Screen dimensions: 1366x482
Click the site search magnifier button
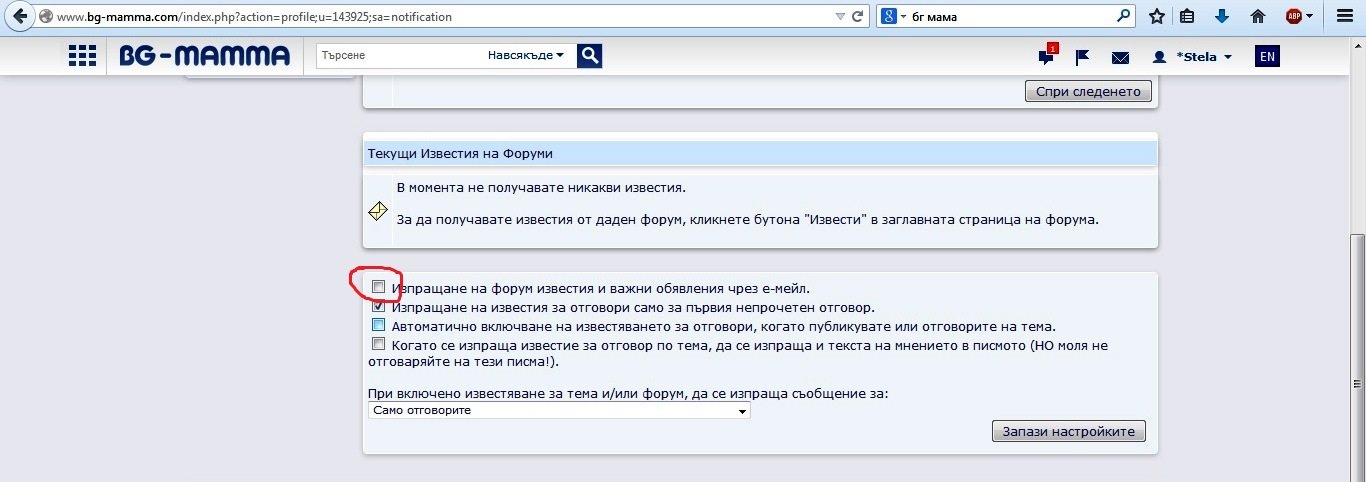coord(590,56)
